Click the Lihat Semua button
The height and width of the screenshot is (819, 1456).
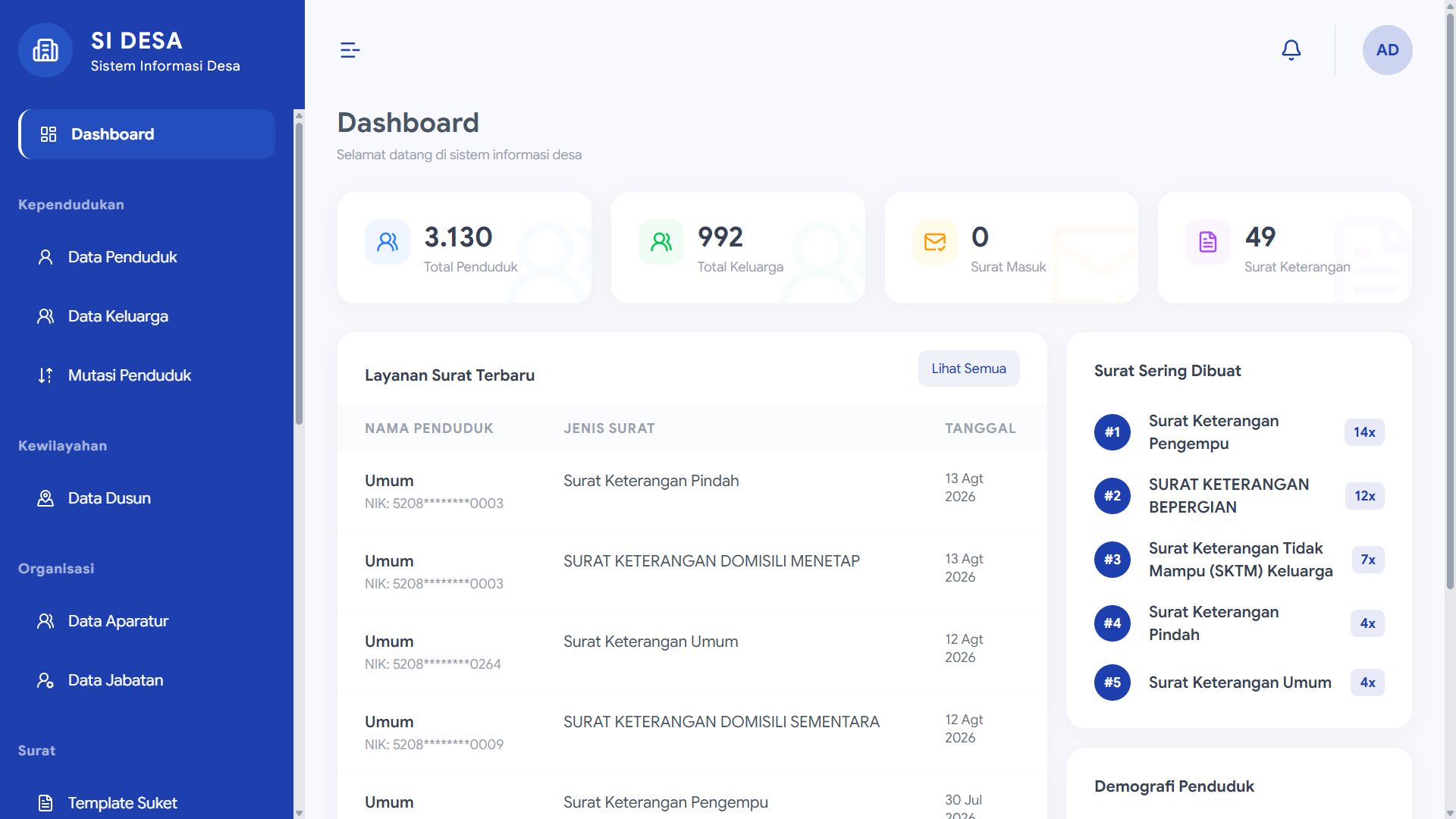click(968, 369)
